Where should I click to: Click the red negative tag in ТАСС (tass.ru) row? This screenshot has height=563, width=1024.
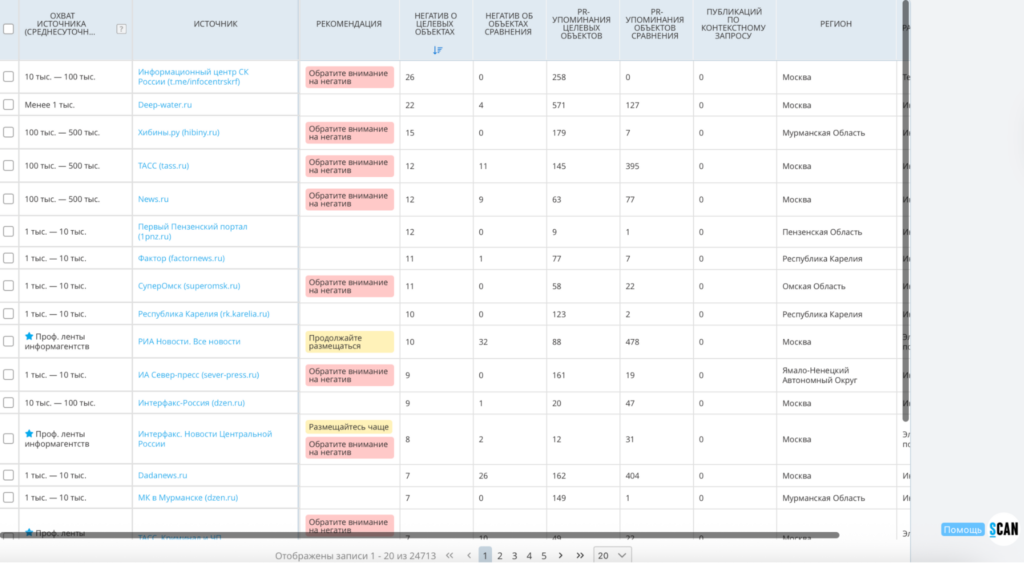pyautogui.click(x=349, y=166)
